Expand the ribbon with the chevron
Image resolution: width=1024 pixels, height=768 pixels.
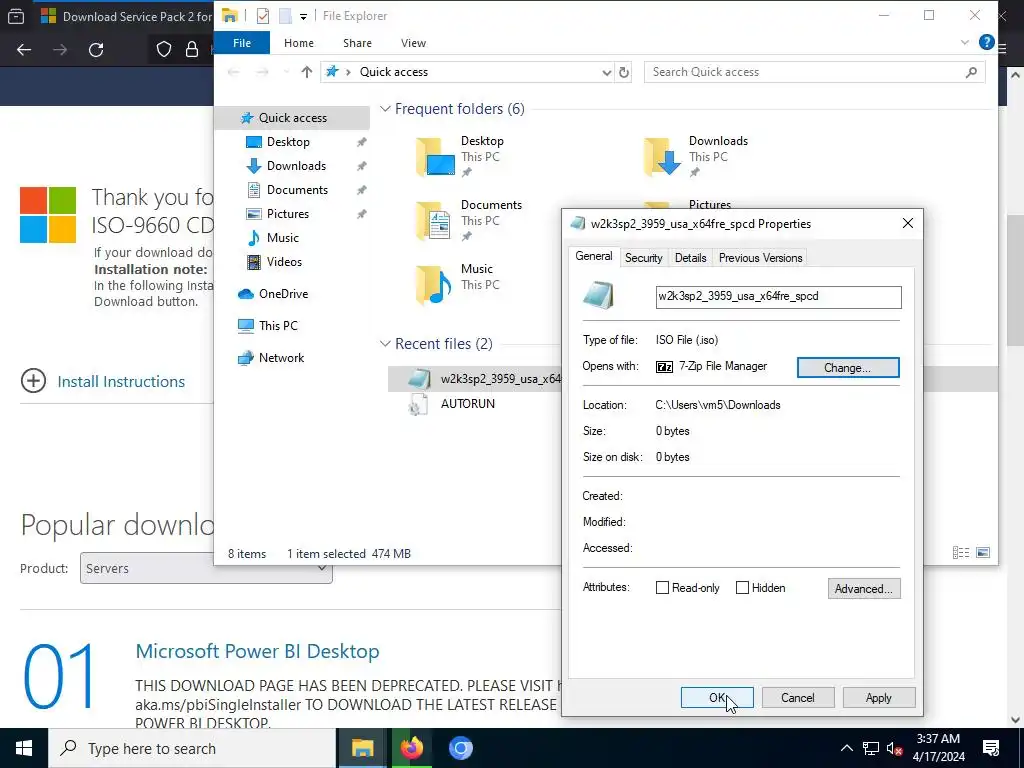(x=965, y=42)
